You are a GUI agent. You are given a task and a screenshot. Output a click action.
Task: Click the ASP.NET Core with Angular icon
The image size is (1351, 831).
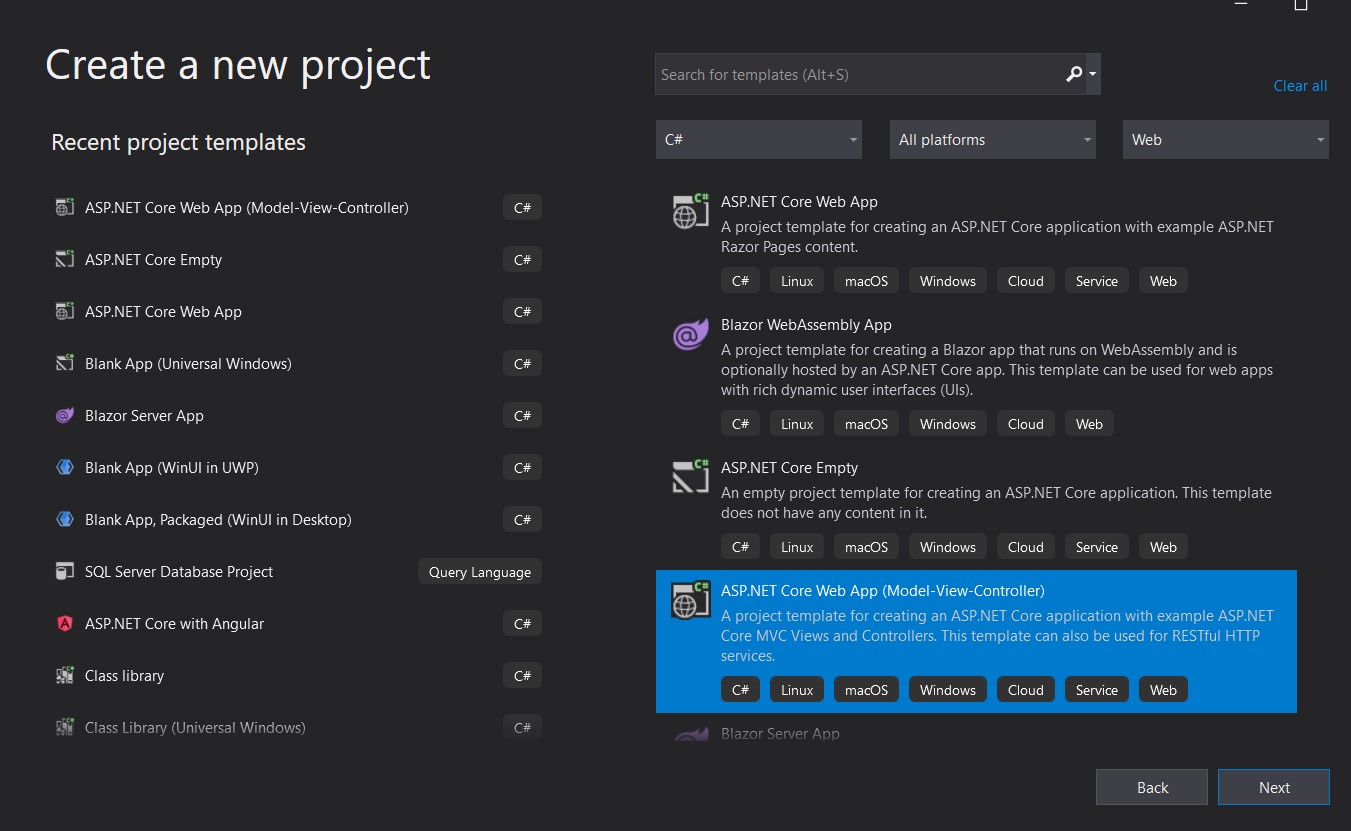65,624
